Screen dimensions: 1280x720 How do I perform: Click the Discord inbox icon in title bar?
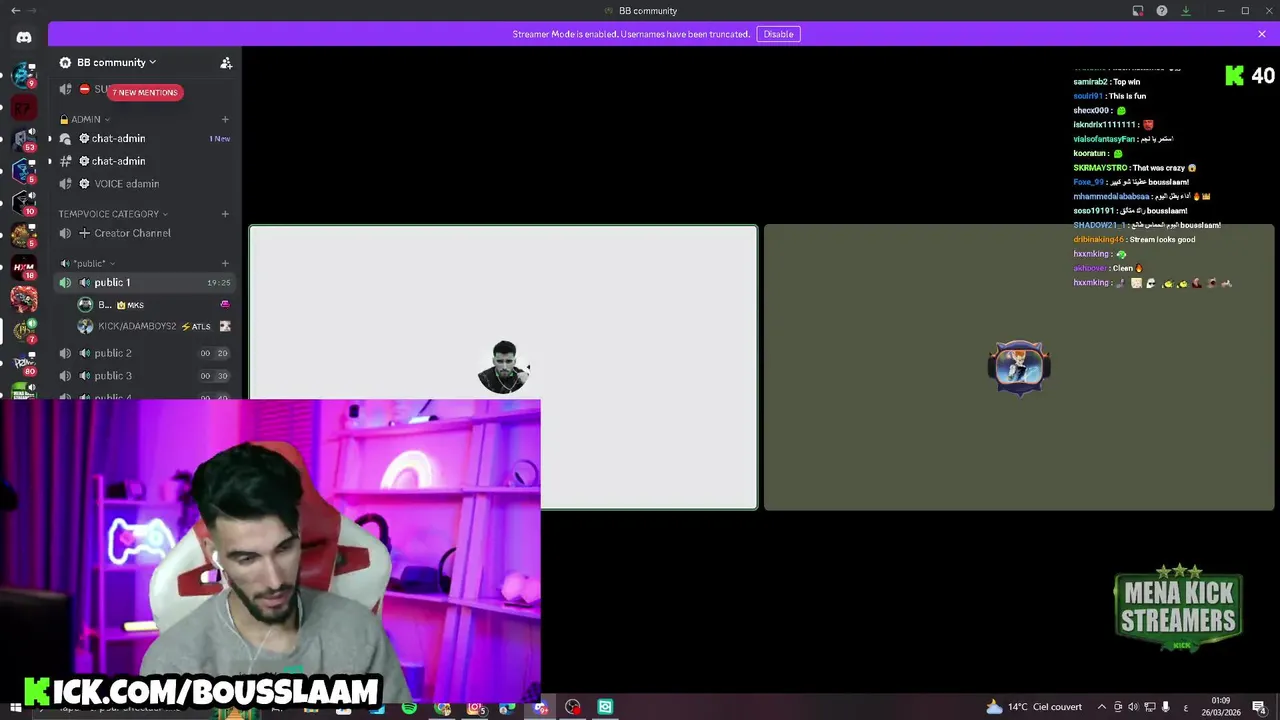tap(1138, 11)
